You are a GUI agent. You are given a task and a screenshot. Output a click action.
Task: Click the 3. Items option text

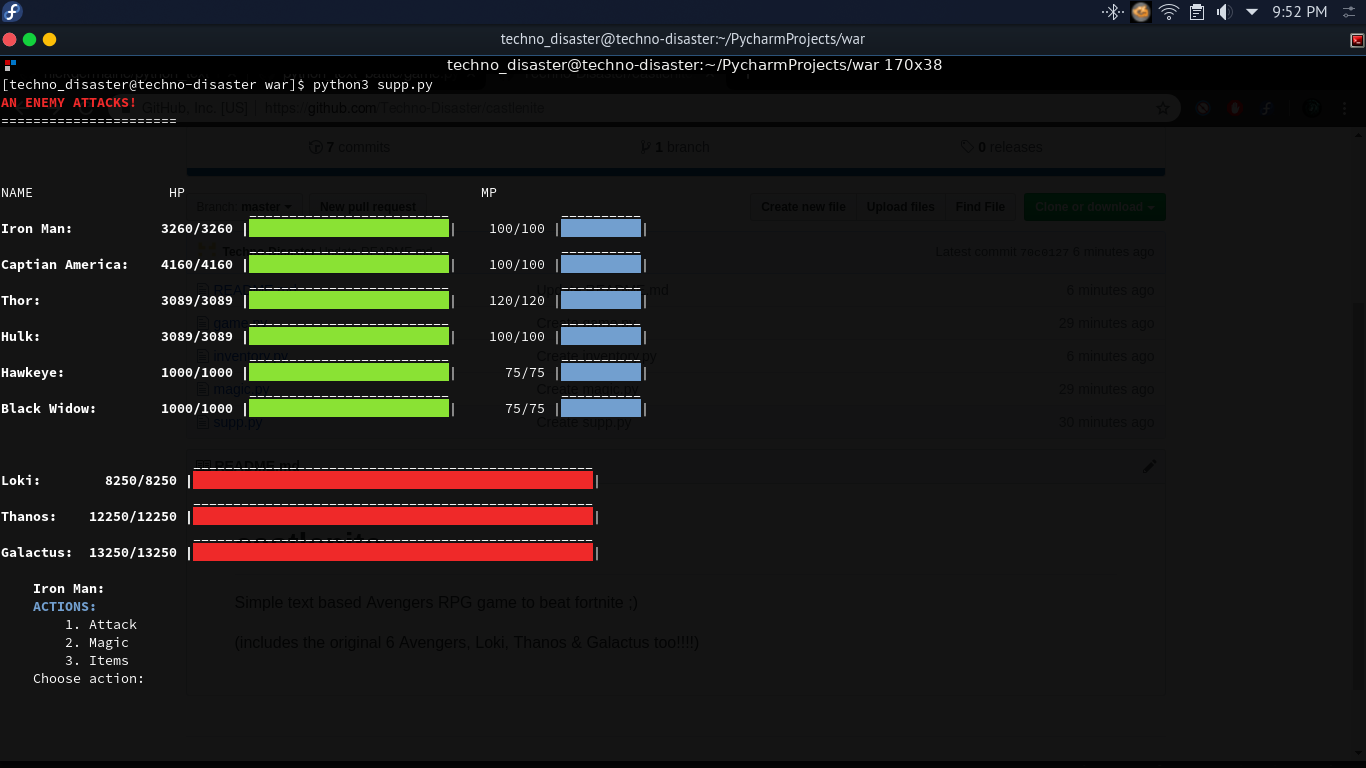(x=97, y=660)
